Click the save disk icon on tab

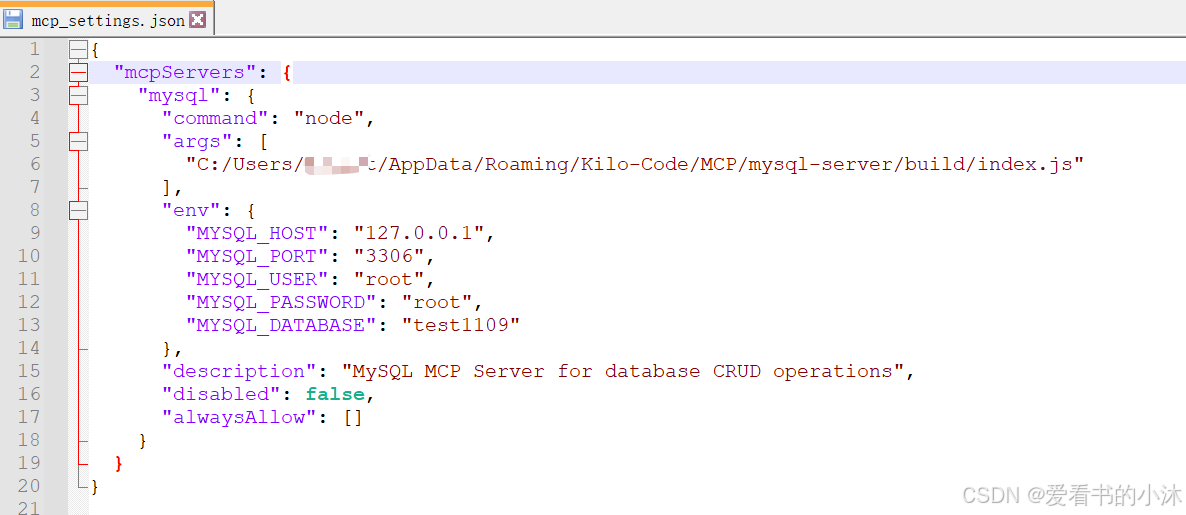tap(14, 20)
